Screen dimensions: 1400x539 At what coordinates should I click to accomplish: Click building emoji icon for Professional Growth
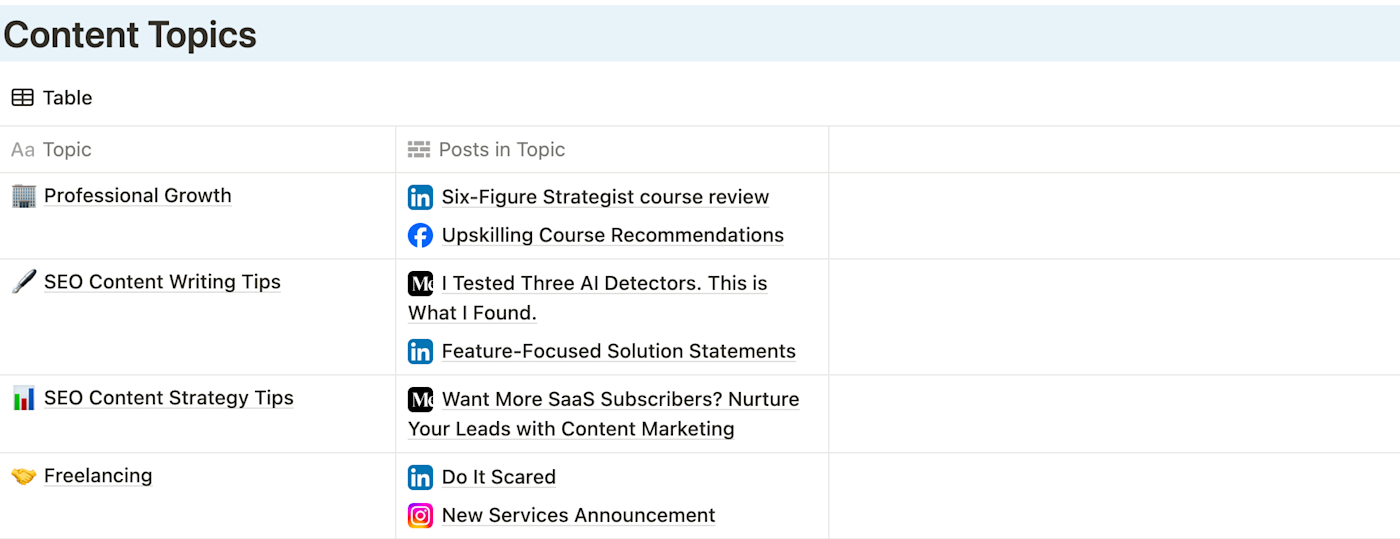coord(23,196)
